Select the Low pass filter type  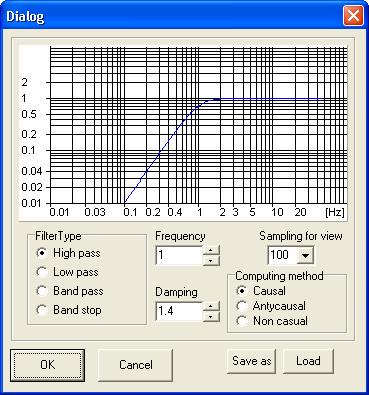(x=67, y=272)
